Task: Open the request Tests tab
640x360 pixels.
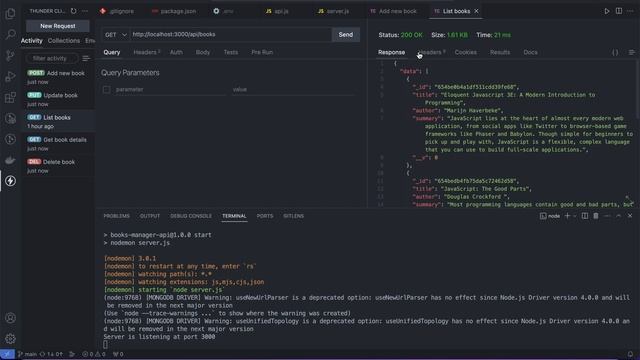Action: coord(231,52)
